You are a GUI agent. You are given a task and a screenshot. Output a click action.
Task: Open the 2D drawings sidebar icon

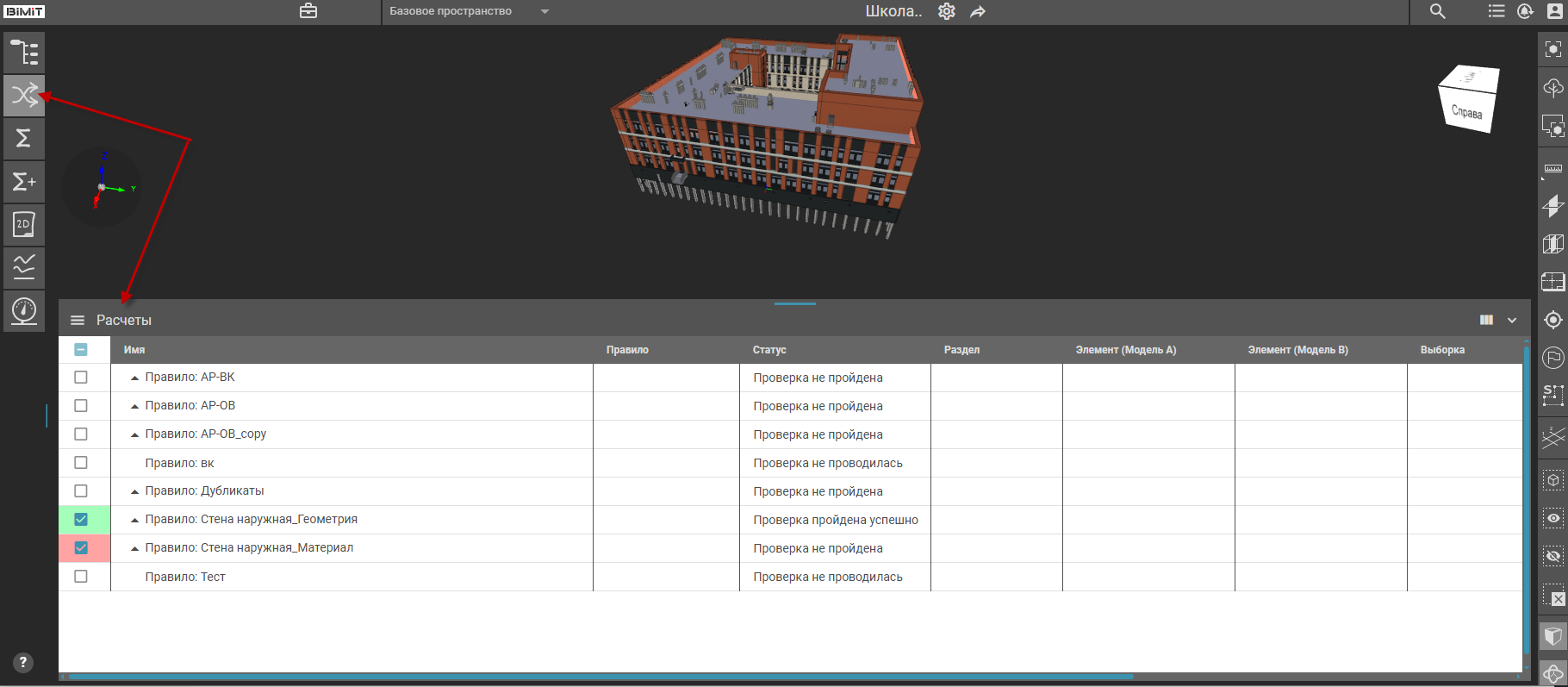coord(24,225)
